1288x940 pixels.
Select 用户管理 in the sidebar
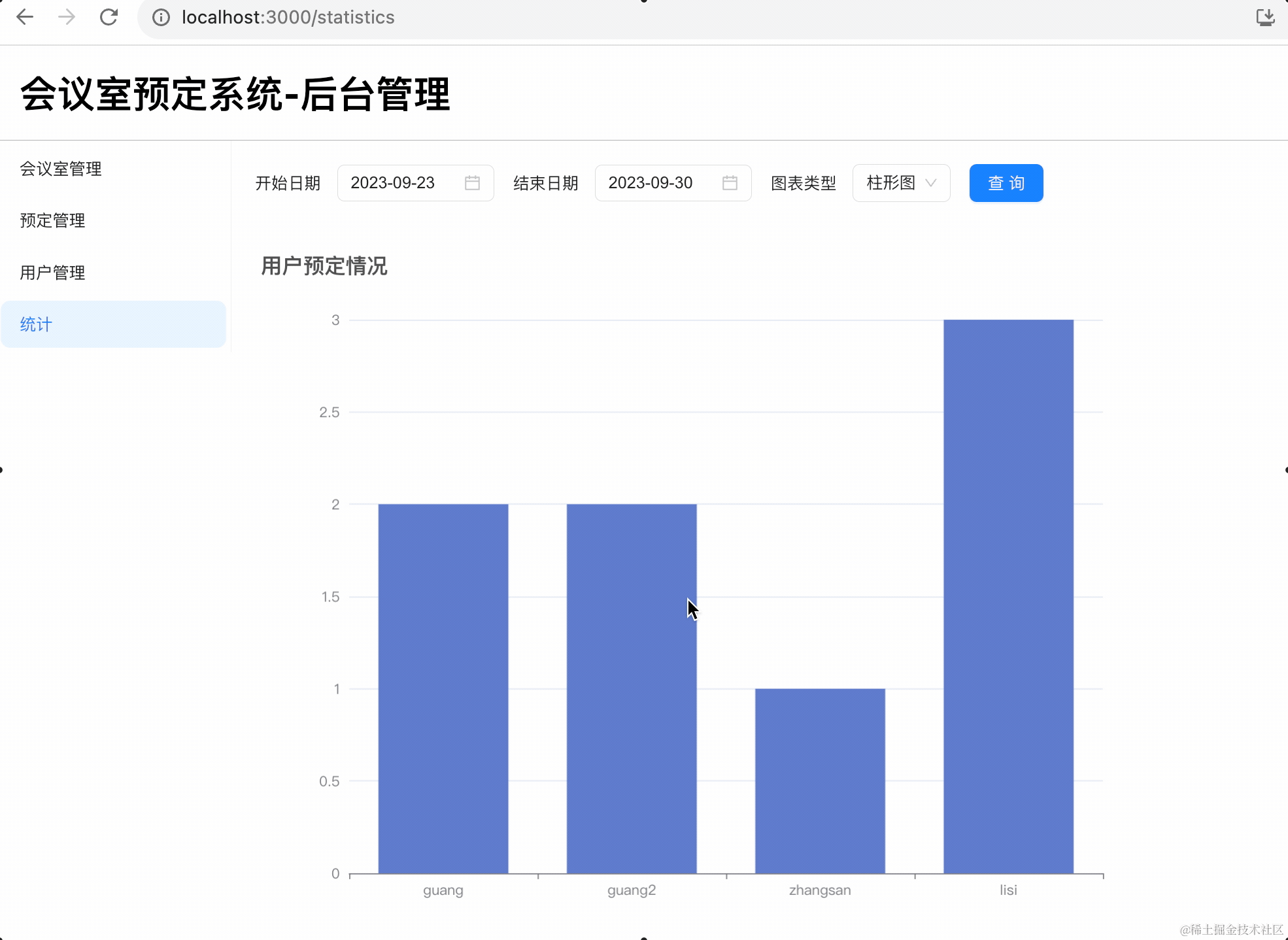[52, 273]
